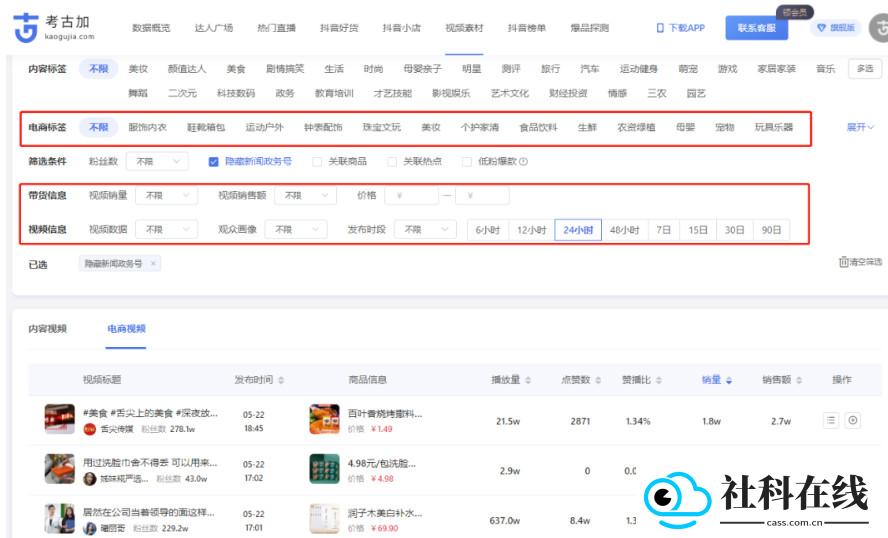The width and height of the screenshot is (888, 538).
Task: Select the 食品饮料 e-commerce tag
Action: (x=539, y=127)
